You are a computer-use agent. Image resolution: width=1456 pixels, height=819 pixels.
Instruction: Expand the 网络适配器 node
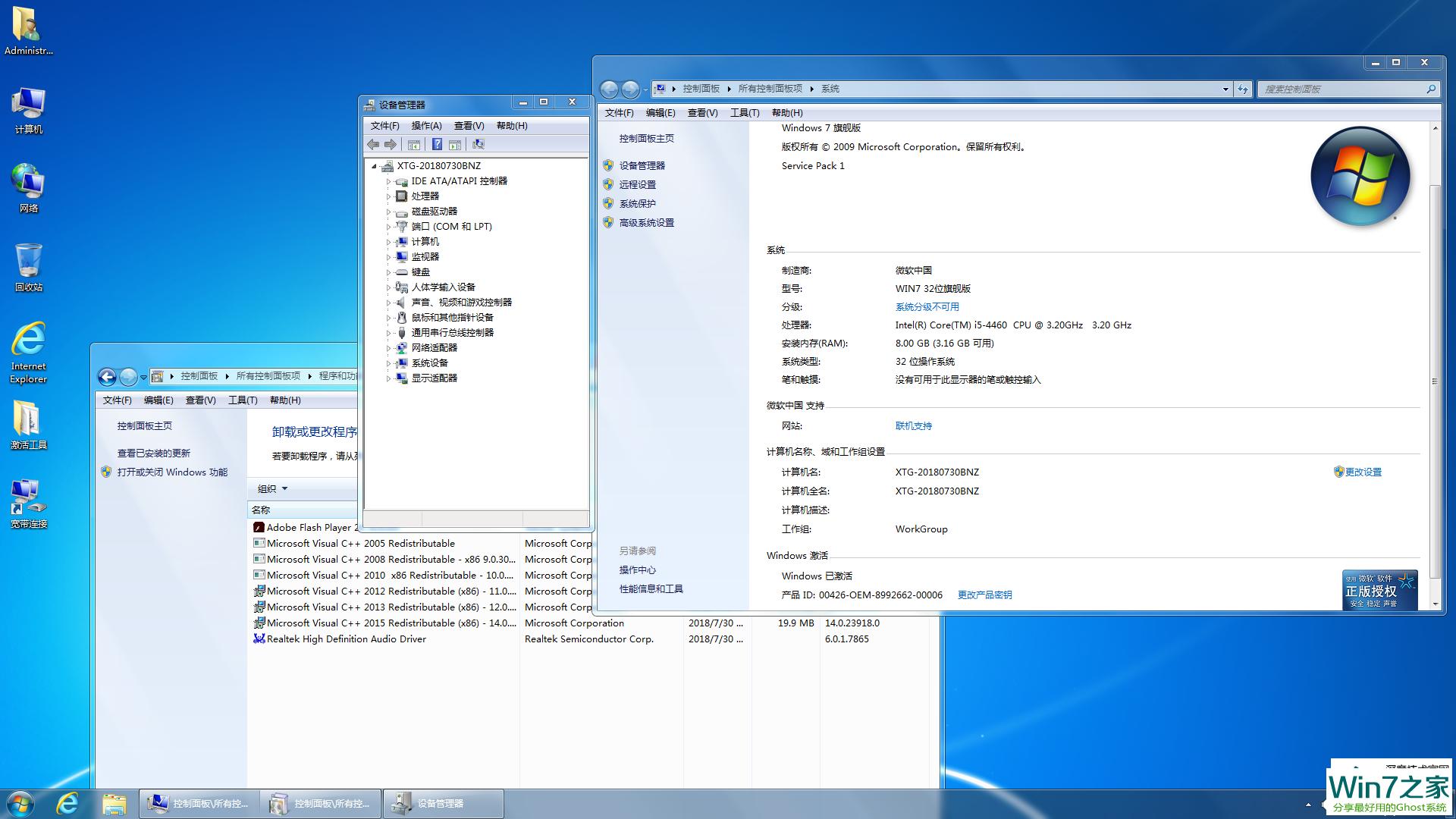tap(388, 348)
